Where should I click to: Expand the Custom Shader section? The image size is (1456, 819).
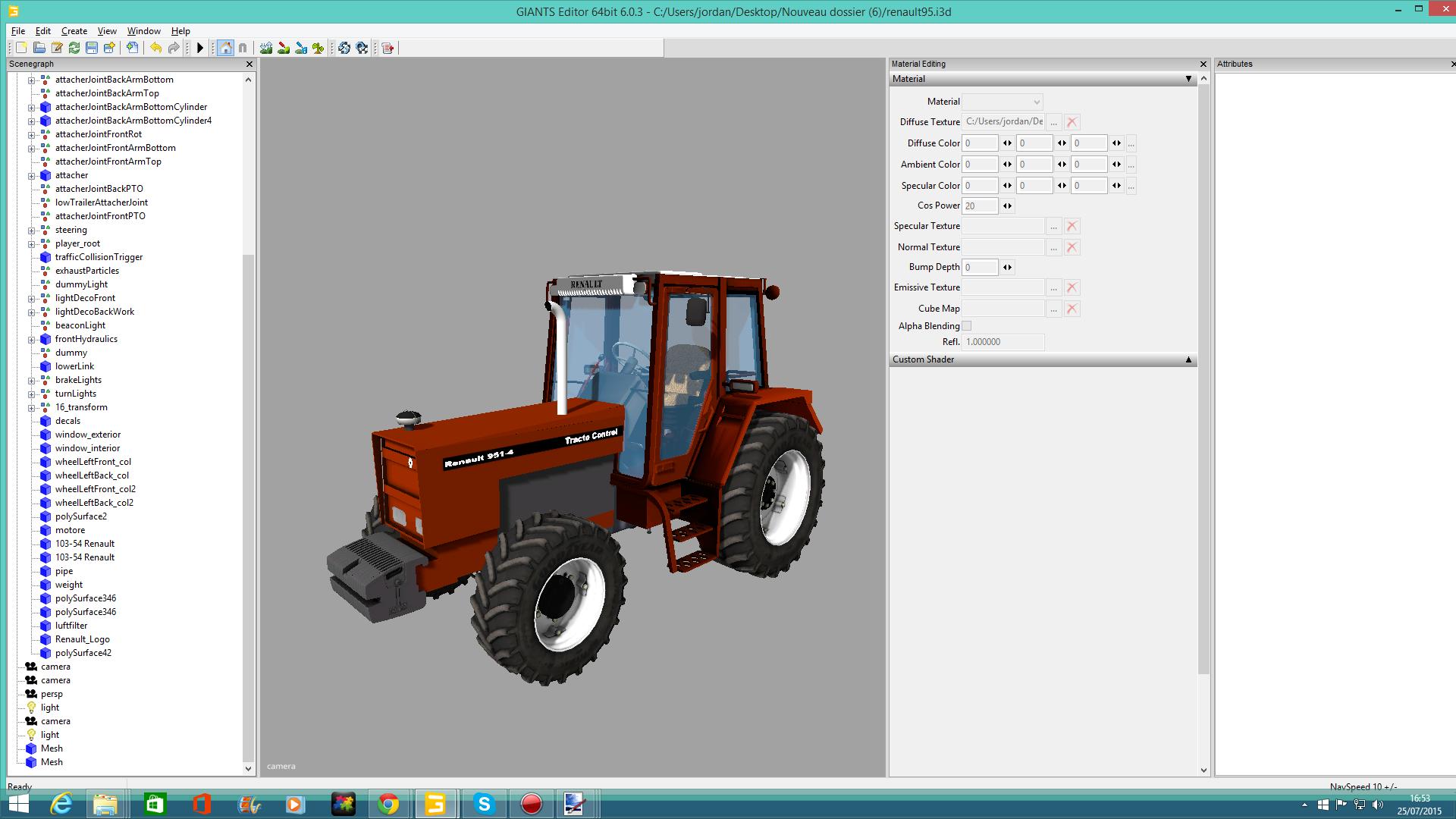(x=1188, y=359)
